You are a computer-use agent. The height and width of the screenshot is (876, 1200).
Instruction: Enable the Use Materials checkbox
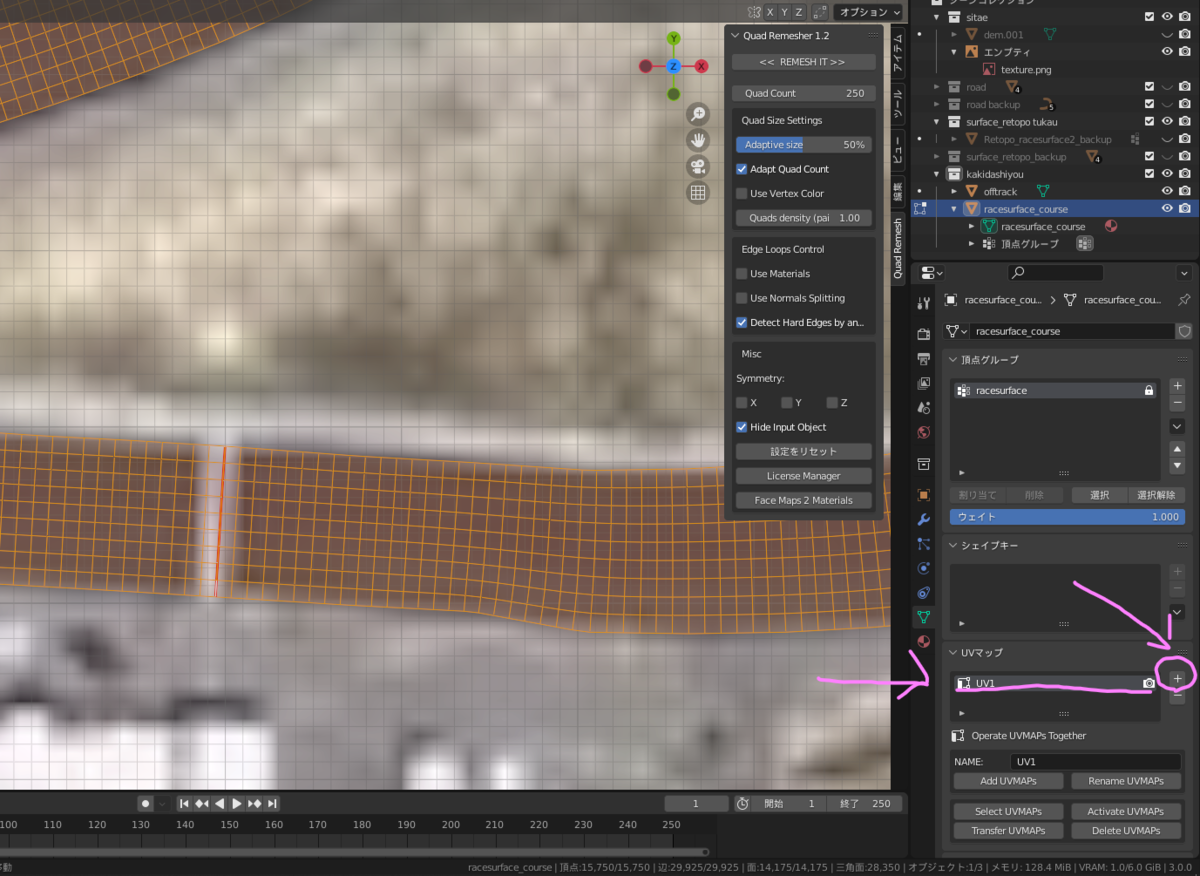[742, 273]
